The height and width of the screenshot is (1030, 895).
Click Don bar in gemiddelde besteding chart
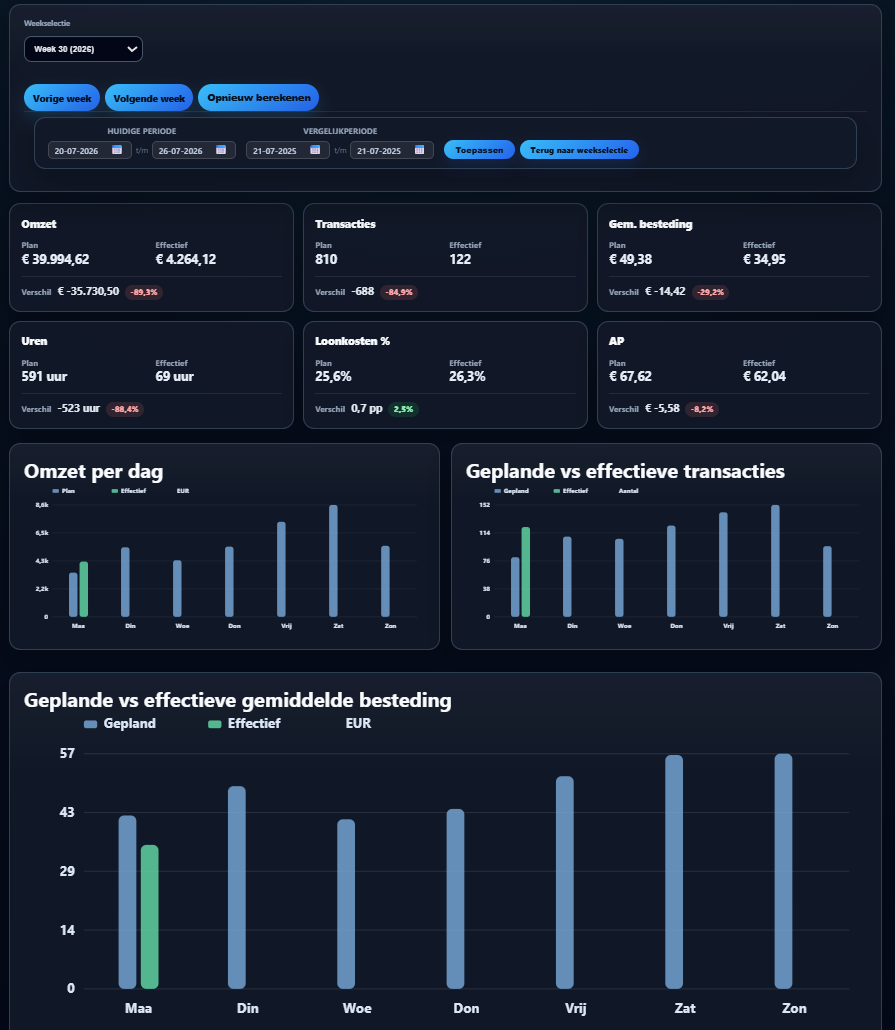(x=455, y=899)
